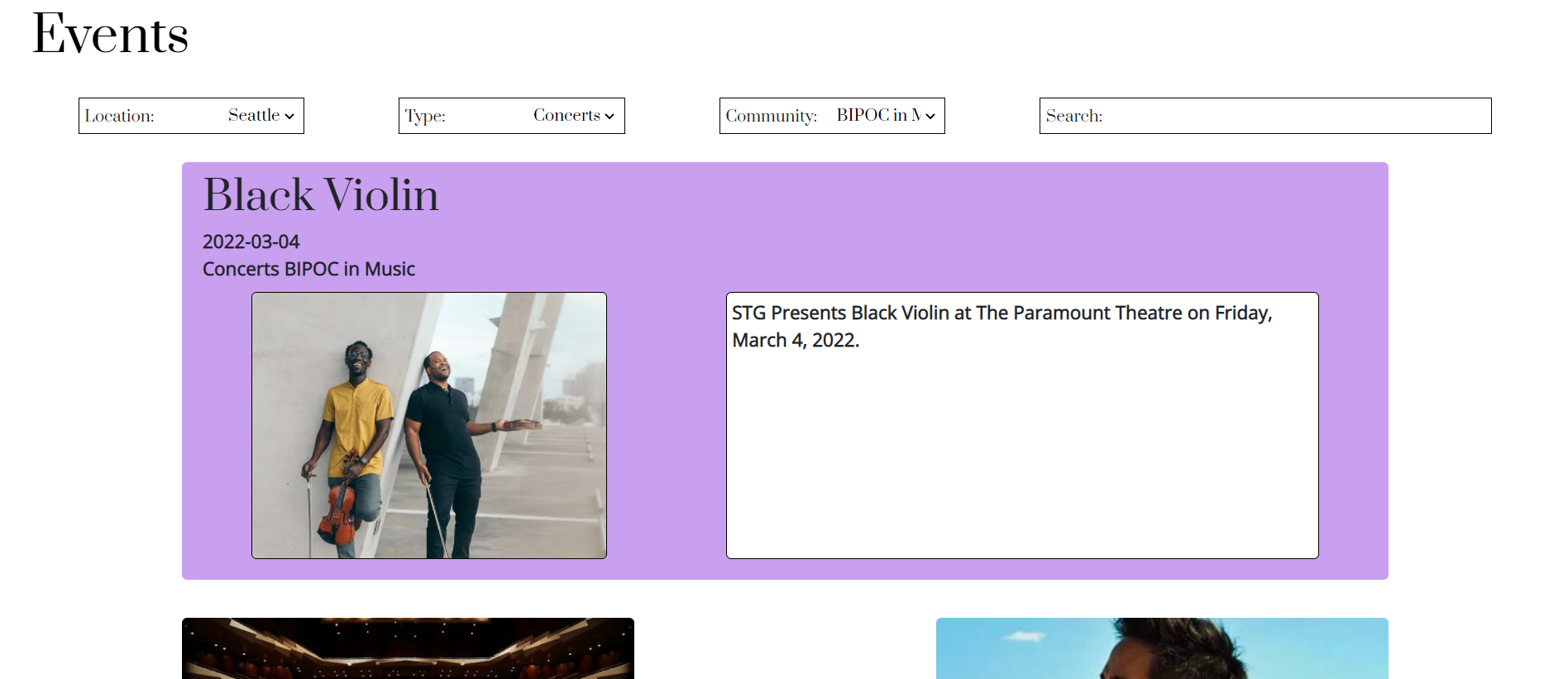Click the 2022-03-04 event date
The width and height of the screenshot is (1568, 679).
[251, 241]
